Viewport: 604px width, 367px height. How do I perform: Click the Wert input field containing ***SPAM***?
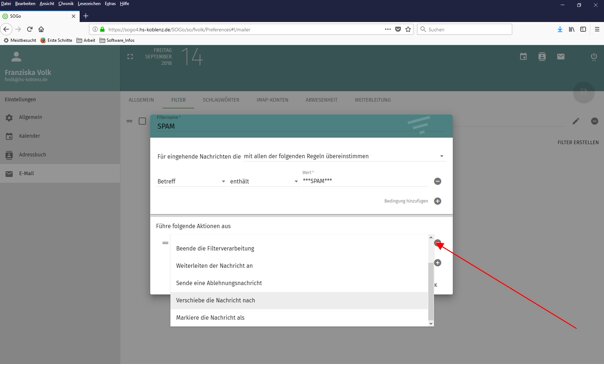tap(364, 181)
